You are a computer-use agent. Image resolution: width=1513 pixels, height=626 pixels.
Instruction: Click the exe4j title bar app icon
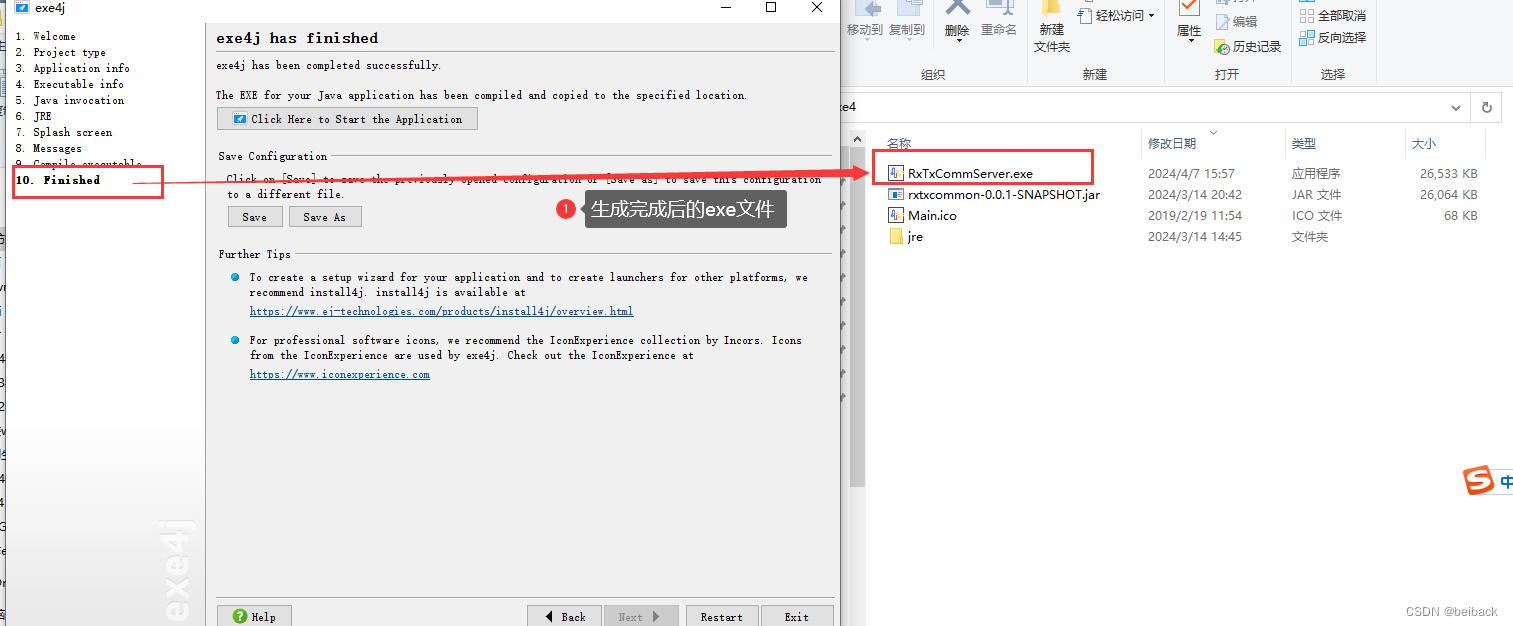(x=22, y=7)
